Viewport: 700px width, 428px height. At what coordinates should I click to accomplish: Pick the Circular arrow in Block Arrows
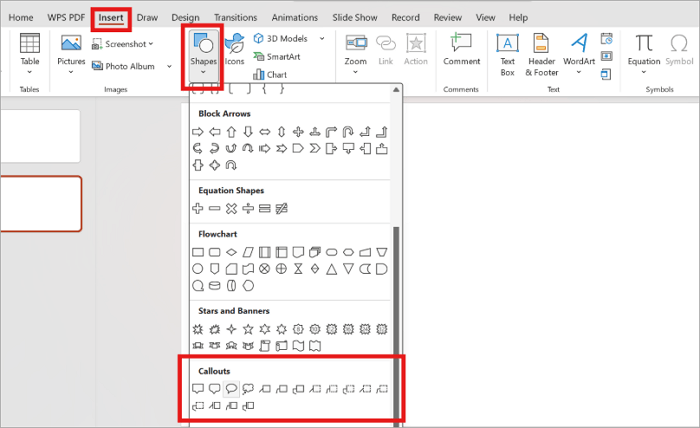point(231,165)
